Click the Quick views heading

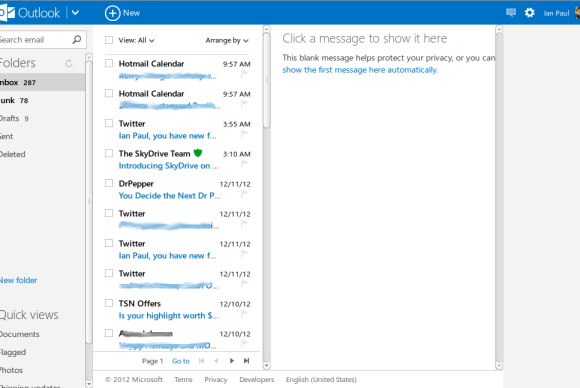click(x=29, y=315)
